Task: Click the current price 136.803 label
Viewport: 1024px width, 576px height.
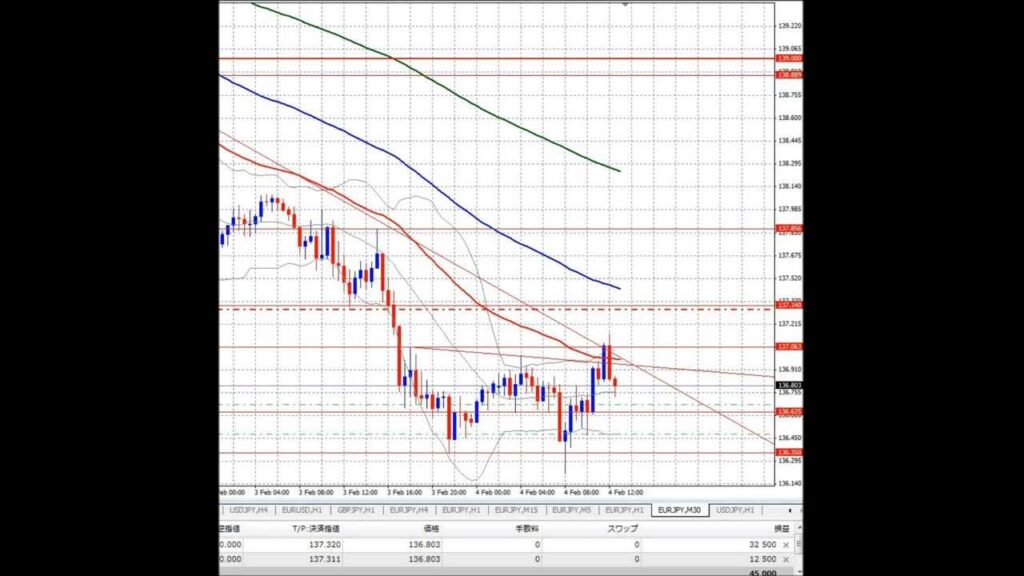Action: click(x=789, y=385)
